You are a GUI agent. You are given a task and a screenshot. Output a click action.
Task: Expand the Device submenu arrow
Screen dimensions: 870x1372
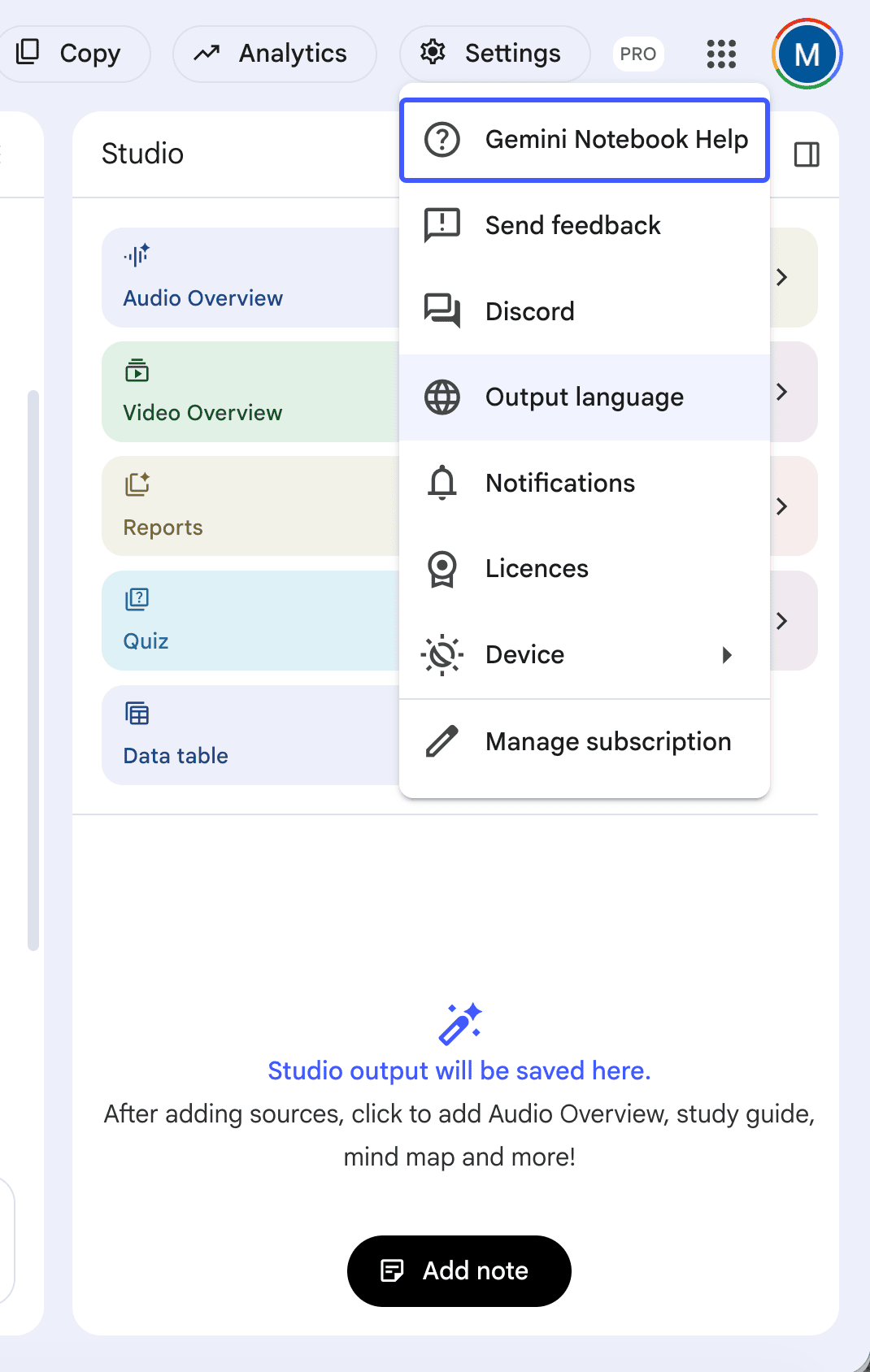tap(727, 655)
